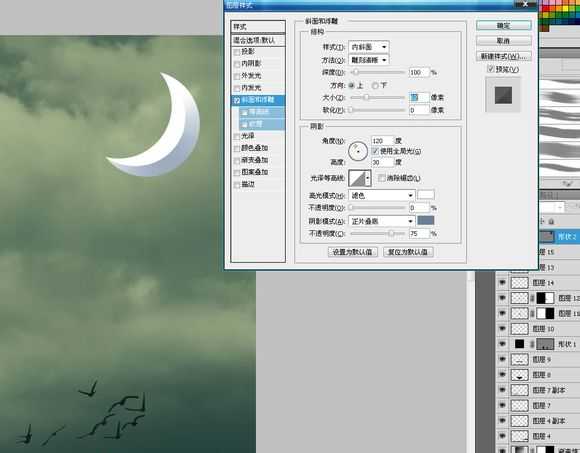Select the 图层 12 layer mask thumbnail
This screenshot has height=453, width=580.
point(545,298)
